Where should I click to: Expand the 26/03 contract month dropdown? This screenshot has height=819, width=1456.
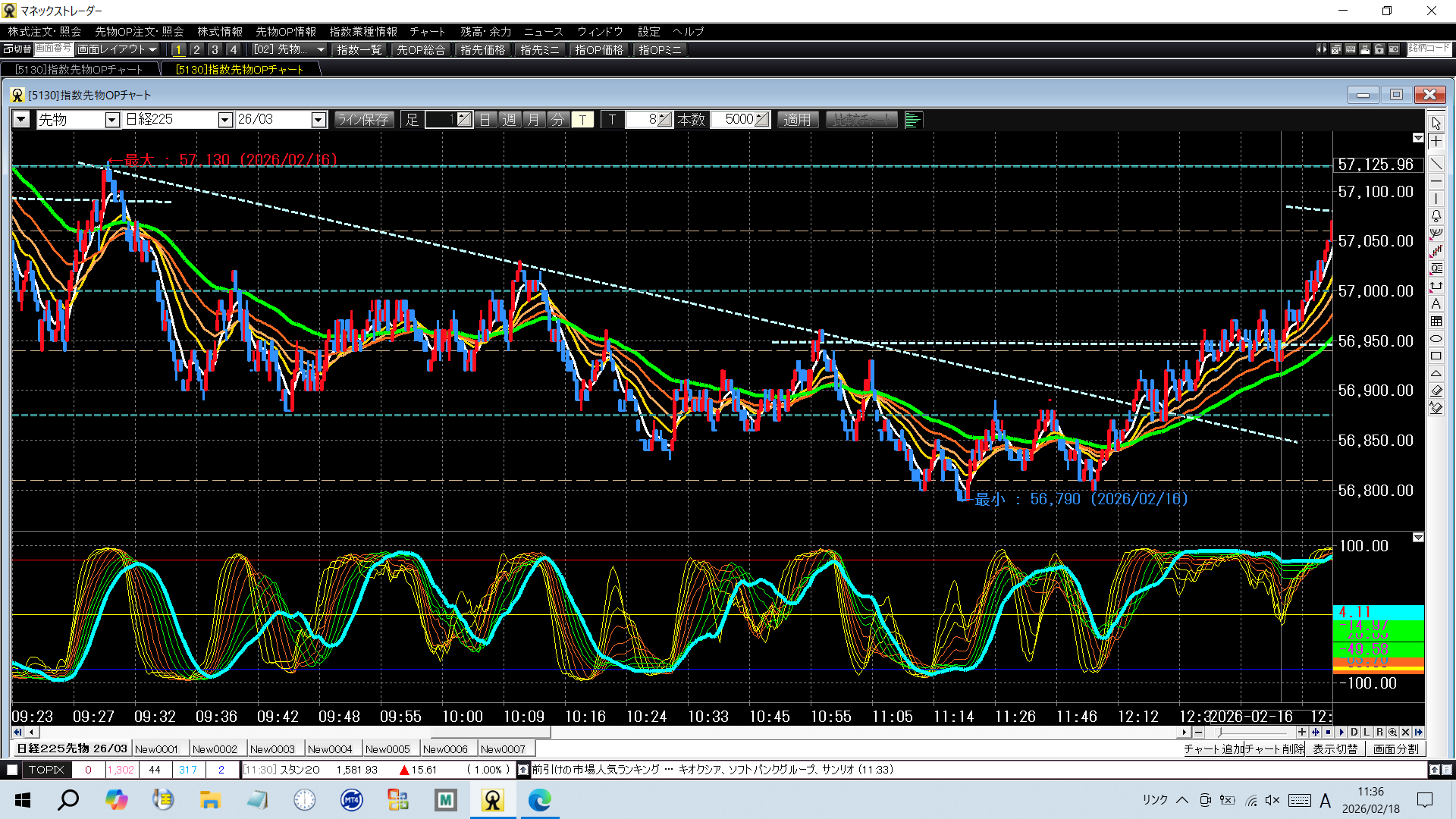[x=318, y=120]
